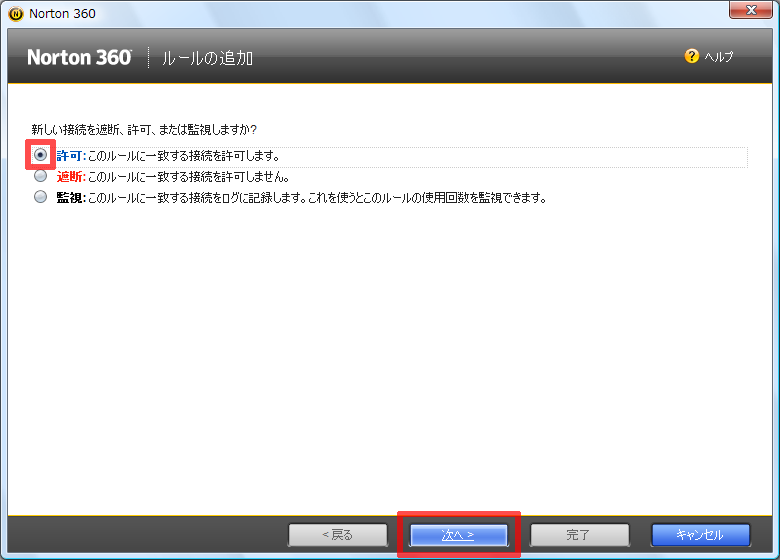Click the question text about new connections

coord(144,130)
